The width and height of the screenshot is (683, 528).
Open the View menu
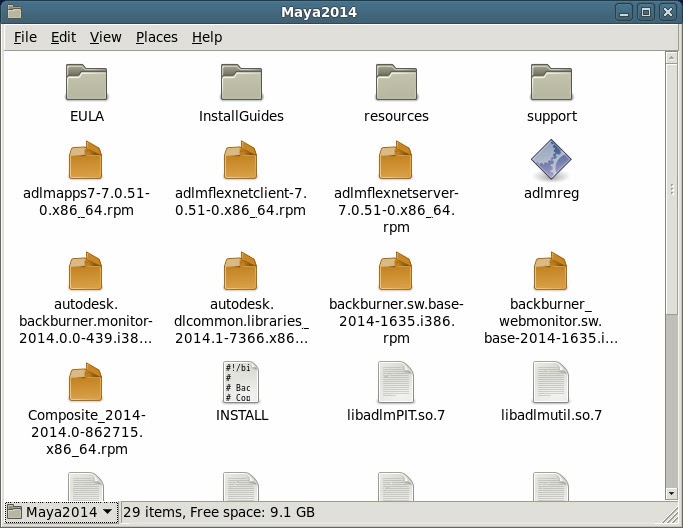click(x=105, y=37)
